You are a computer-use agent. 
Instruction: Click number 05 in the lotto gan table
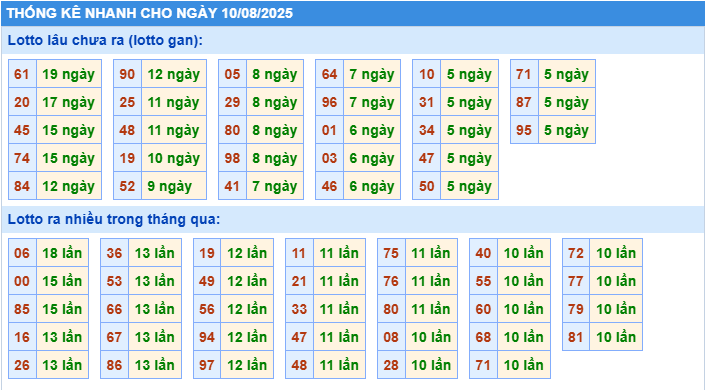tap(233, 74)
